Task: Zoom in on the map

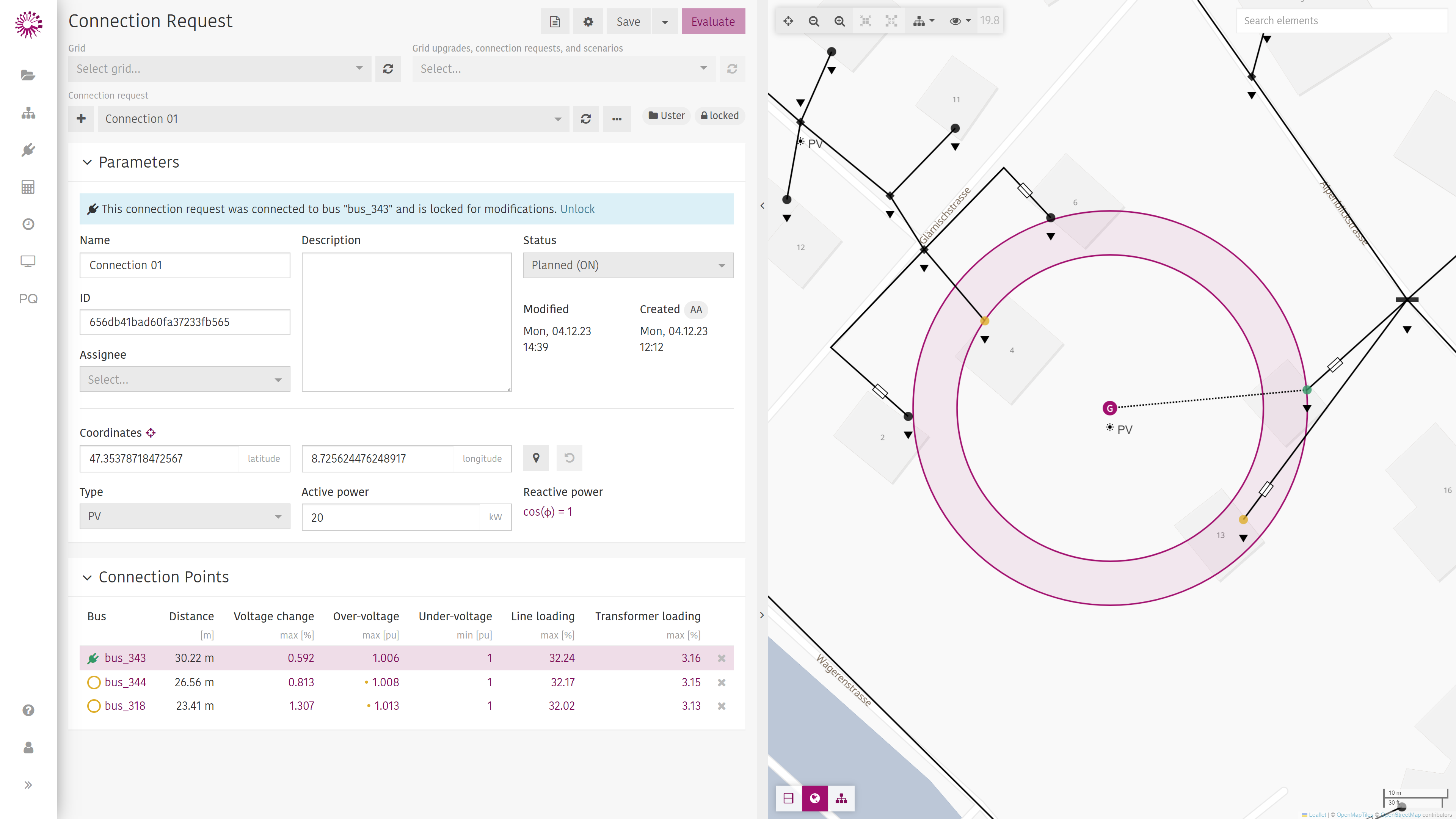Action: [840, 21]
